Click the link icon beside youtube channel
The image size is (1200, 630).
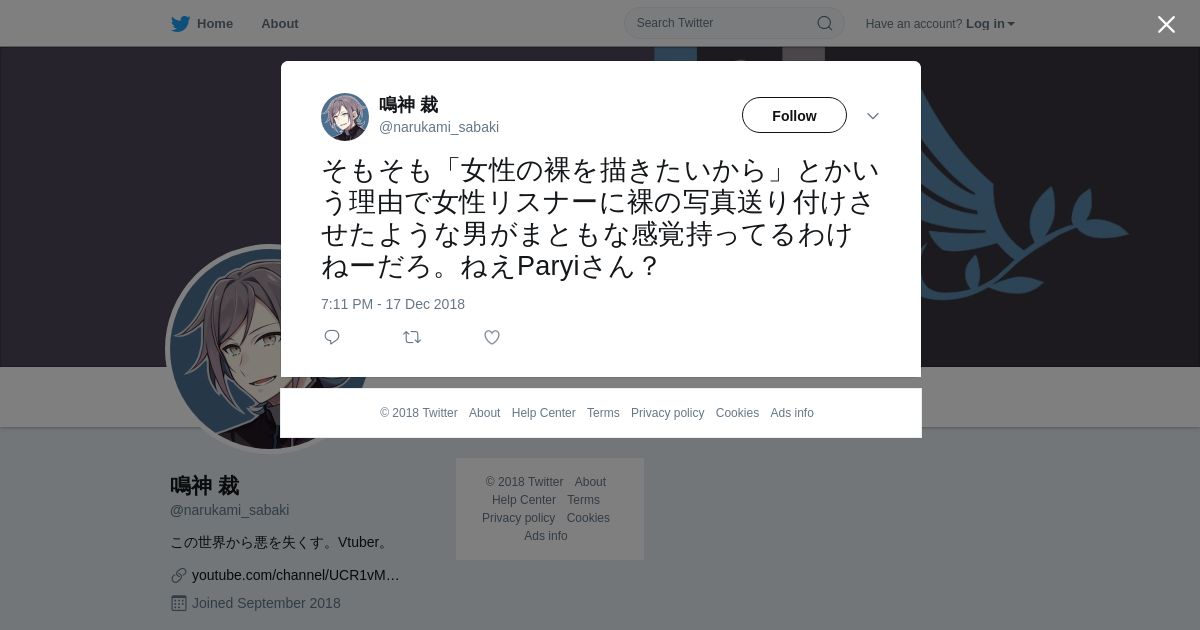click(179, 575)
